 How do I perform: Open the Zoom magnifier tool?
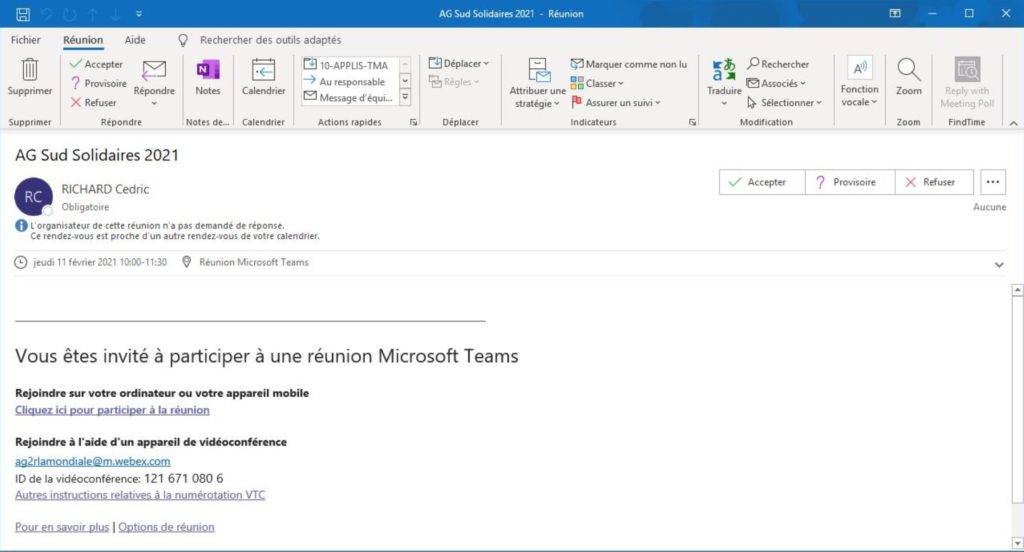[x=908, y=70]
